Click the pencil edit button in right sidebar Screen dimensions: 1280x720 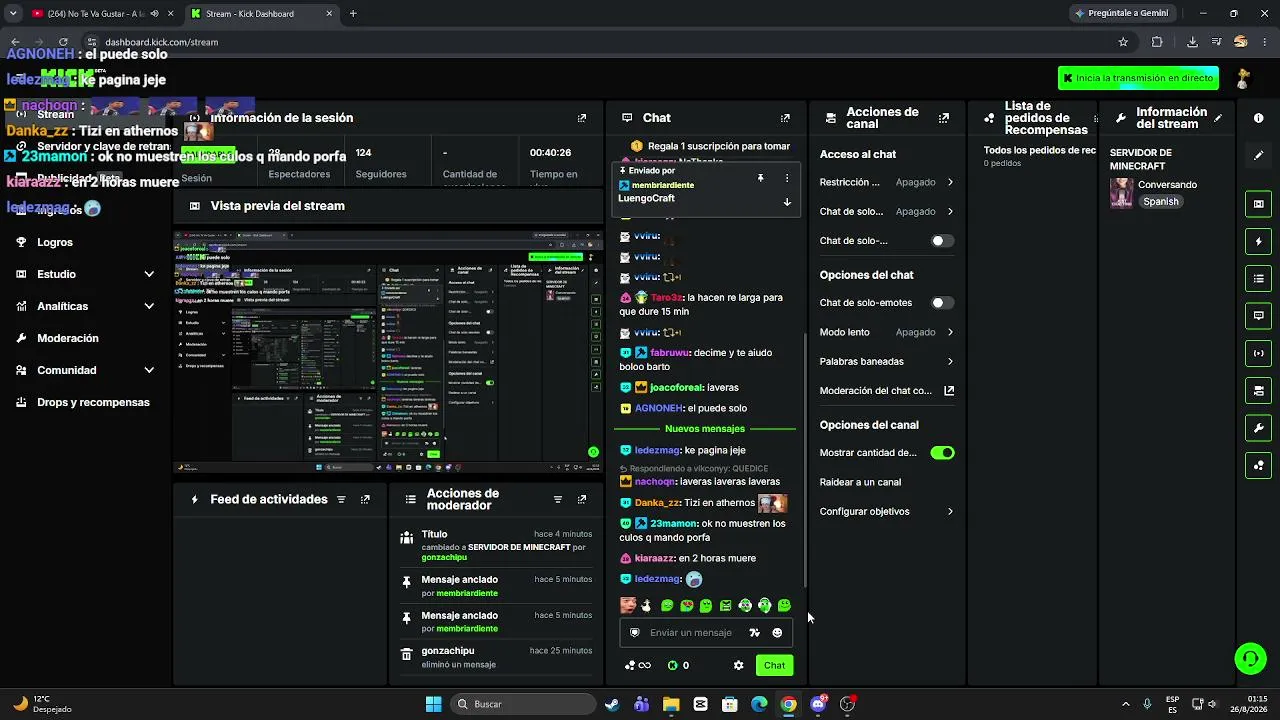[1258, 155]
